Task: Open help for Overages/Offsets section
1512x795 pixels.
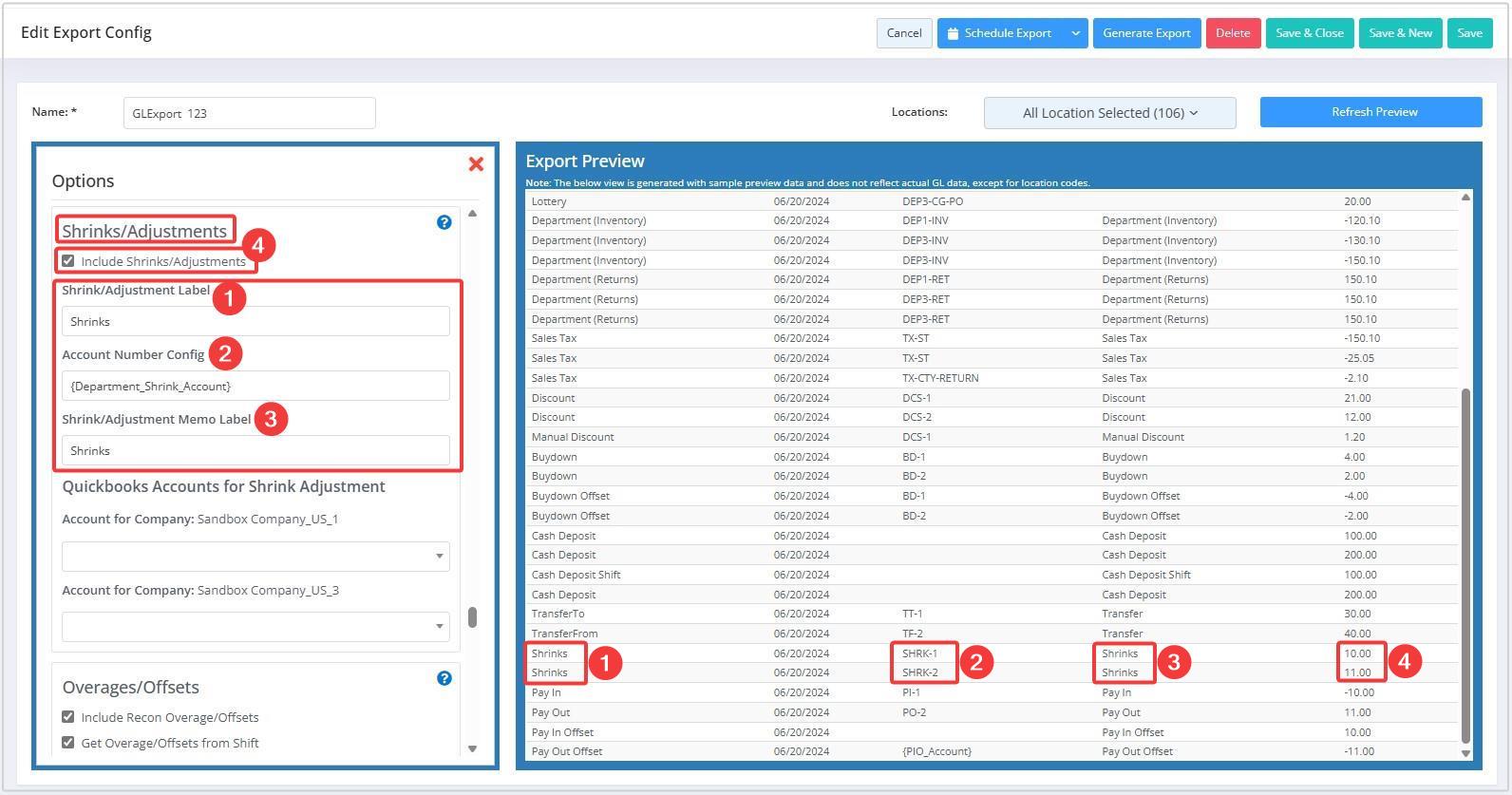Action: (444, 678)
